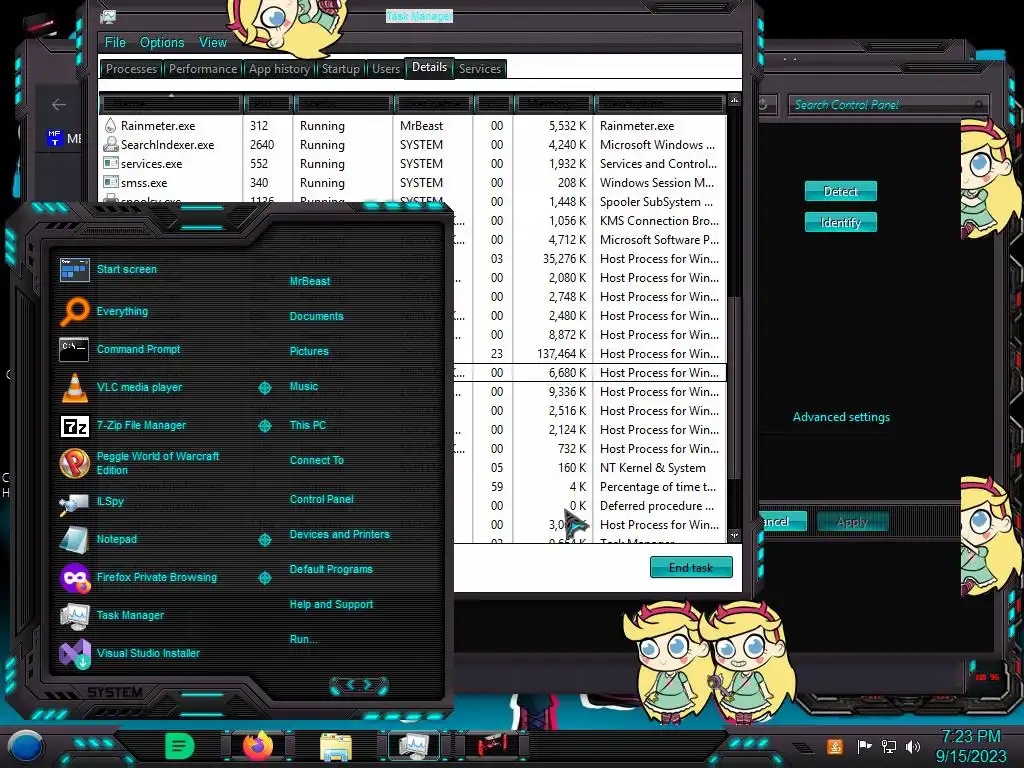The width and height of the screenshot is (1024, 768).
Task: Click Task Manager scrollbar up arrow
Action: (735, 100)
